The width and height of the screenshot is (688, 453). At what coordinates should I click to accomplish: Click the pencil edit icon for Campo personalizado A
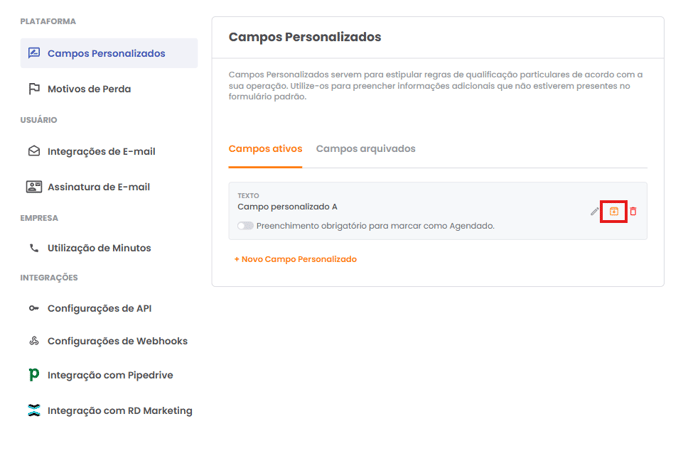click(595, 212)
